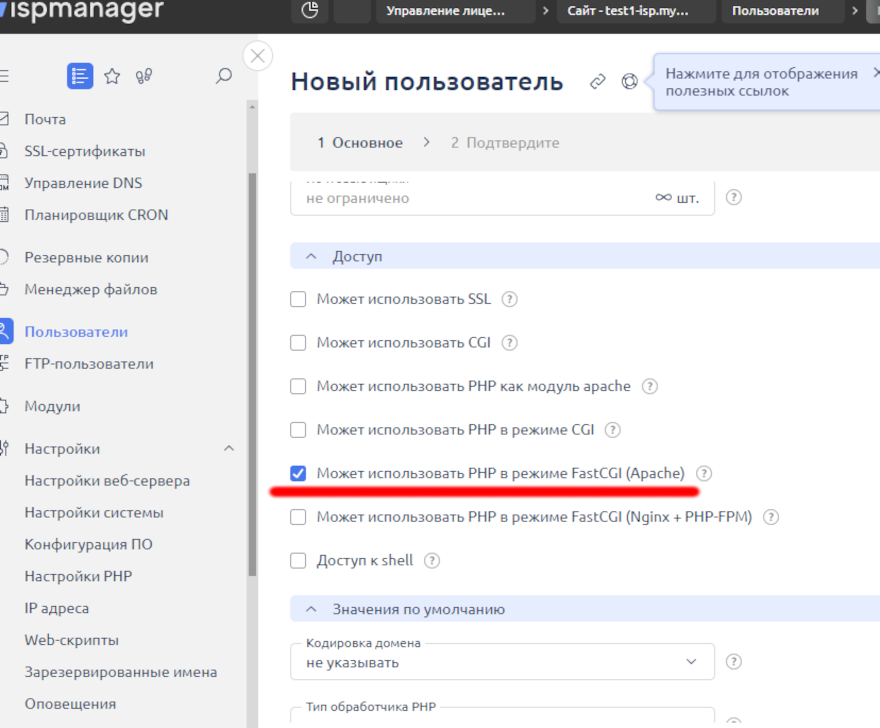Open help via the lifebuoy icon
This screenshot has height=728, width=880.
click(x=630, y=82)
